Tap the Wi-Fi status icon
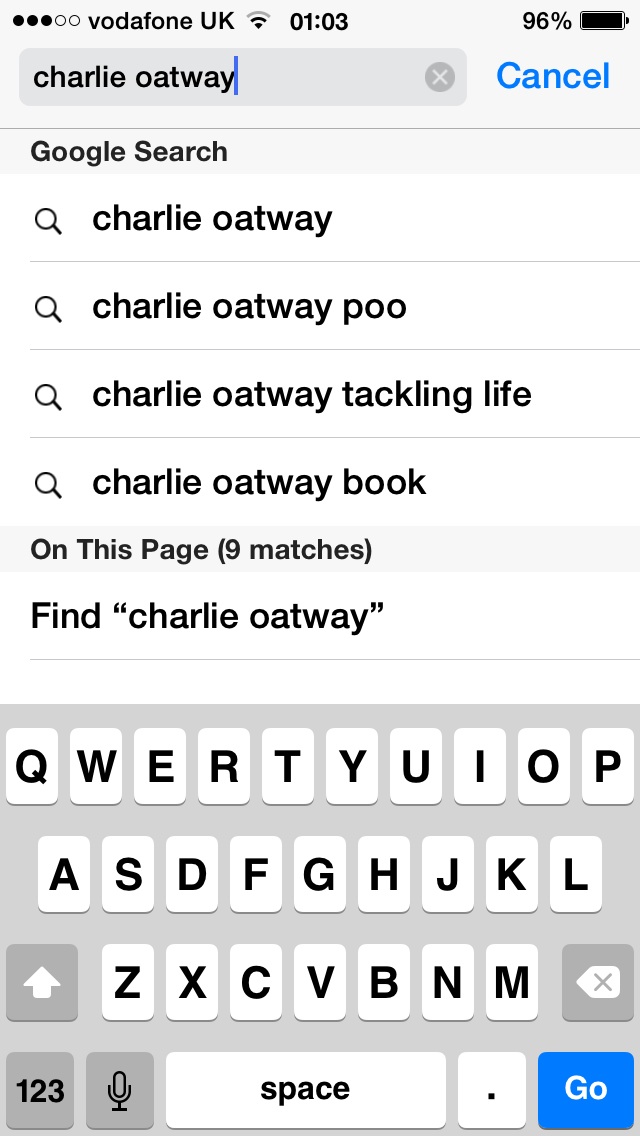The height and width of the screenshot is (1136, 640). tap(259, 21)
